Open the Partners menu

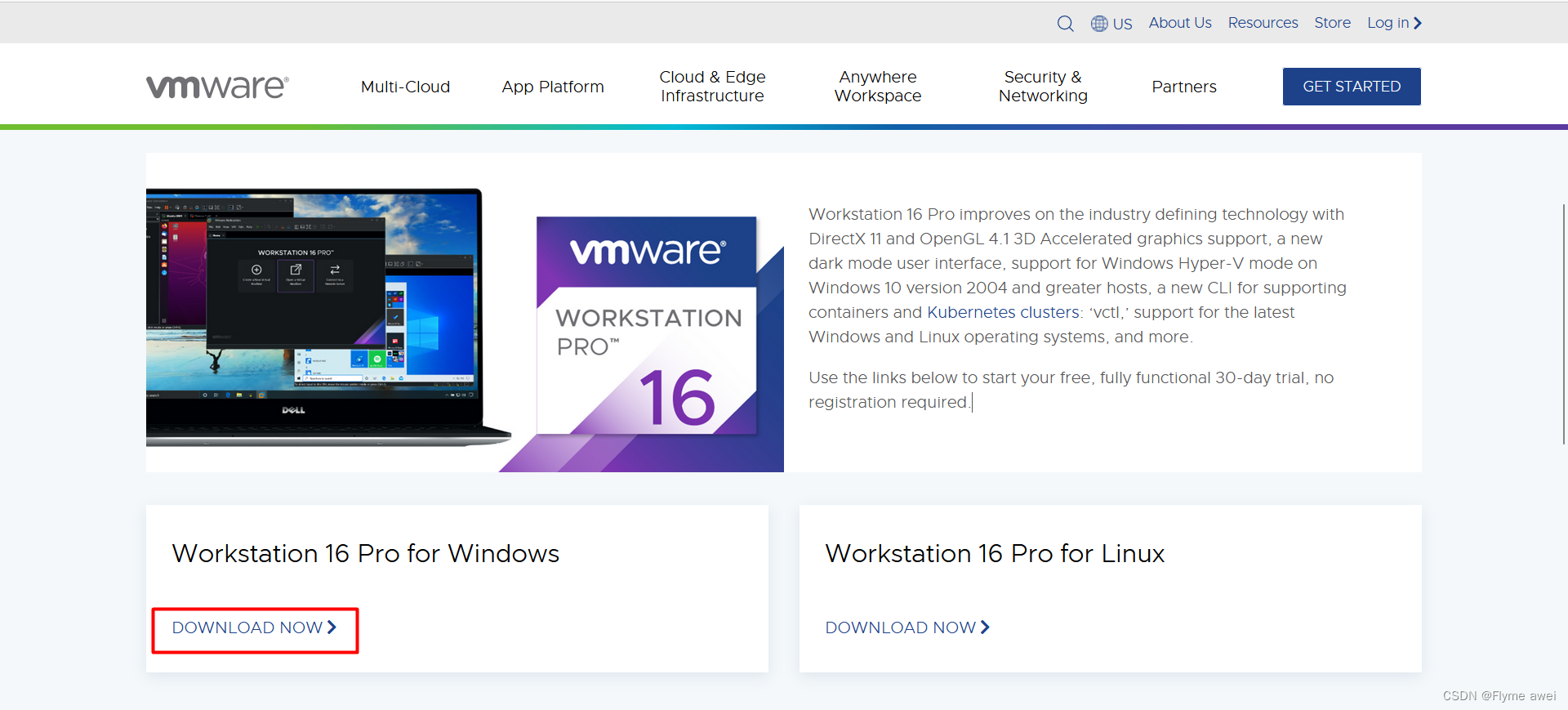point(1184,87)
